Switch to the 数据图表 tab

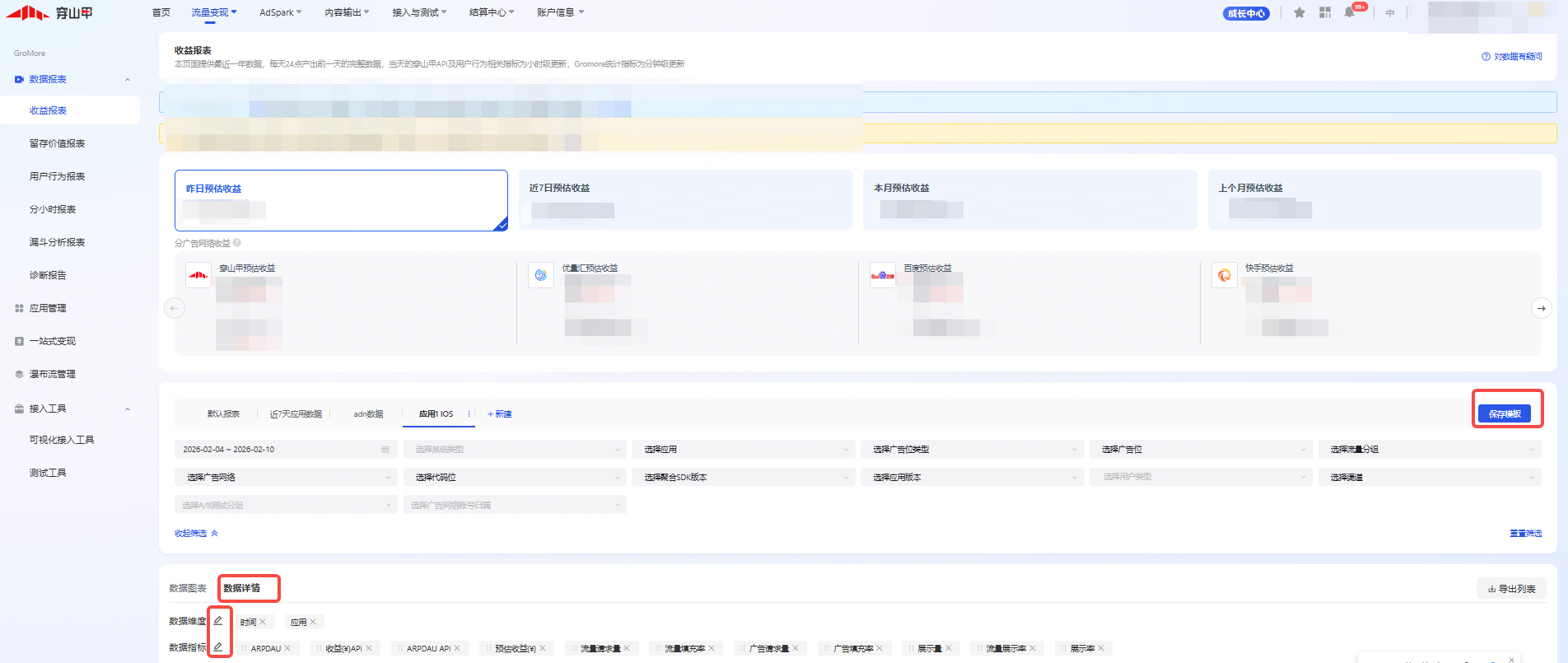tap(188, 588)
